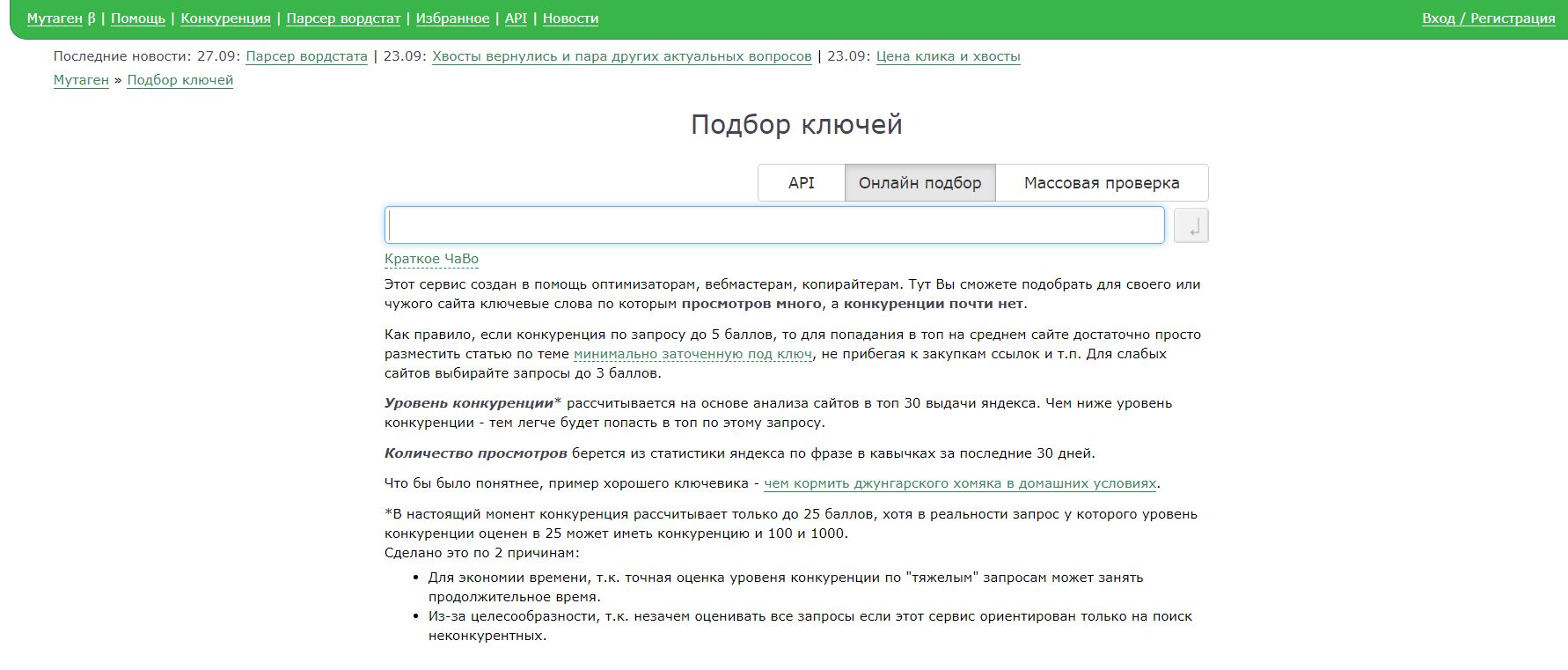1568x670 pixels.
Task: Open news item Цена клика и хвосты
Action: pyautogui.click(x=949, y=56)
